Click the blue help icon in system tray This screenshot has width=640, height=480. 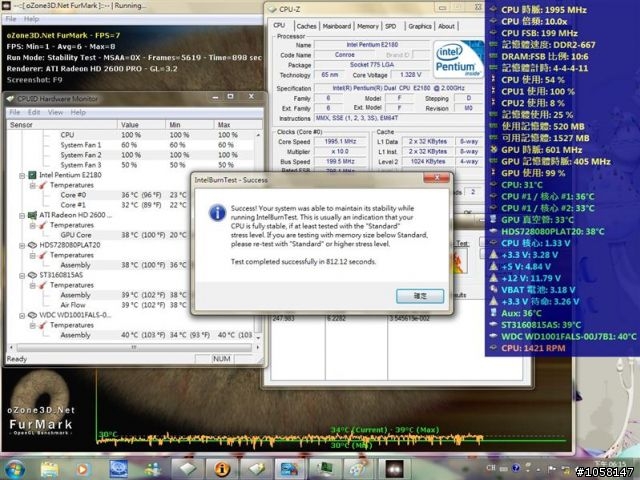tap(516, 468)
